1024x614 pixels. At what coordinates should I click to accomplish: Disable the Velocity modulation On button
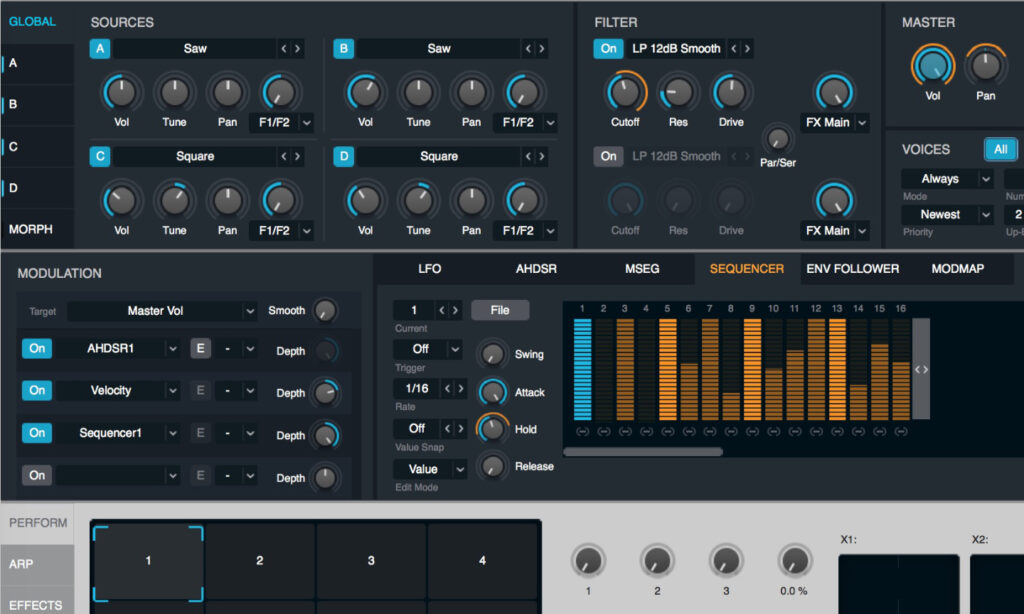pos(37,391)
